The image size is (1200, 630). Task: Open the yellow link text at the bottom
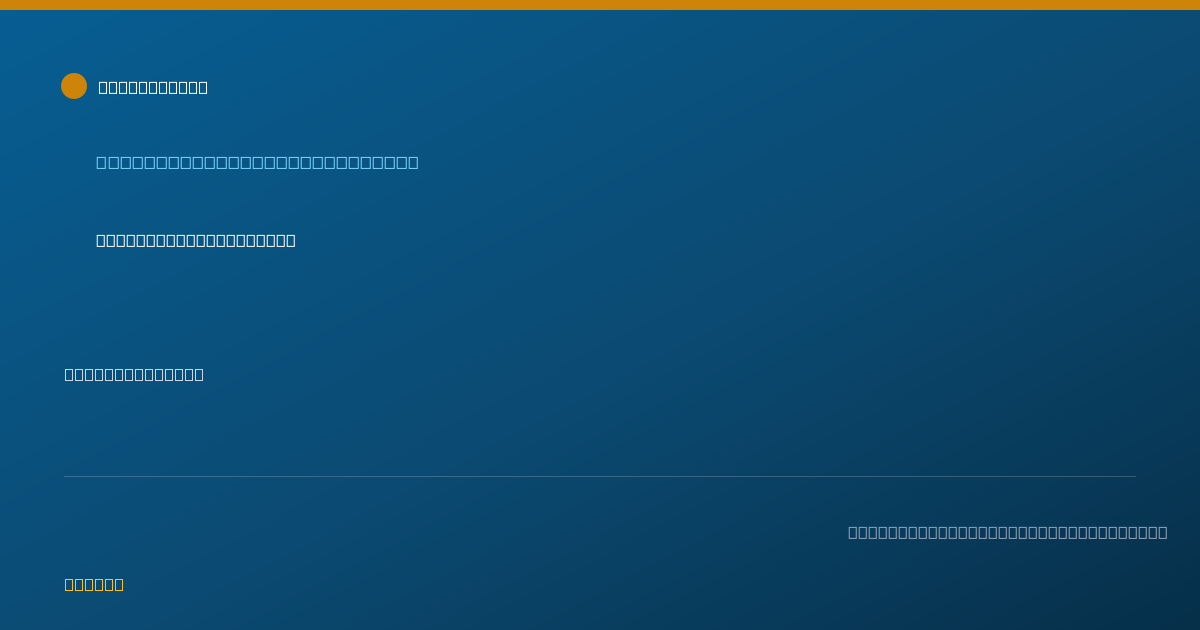[94, 584]
